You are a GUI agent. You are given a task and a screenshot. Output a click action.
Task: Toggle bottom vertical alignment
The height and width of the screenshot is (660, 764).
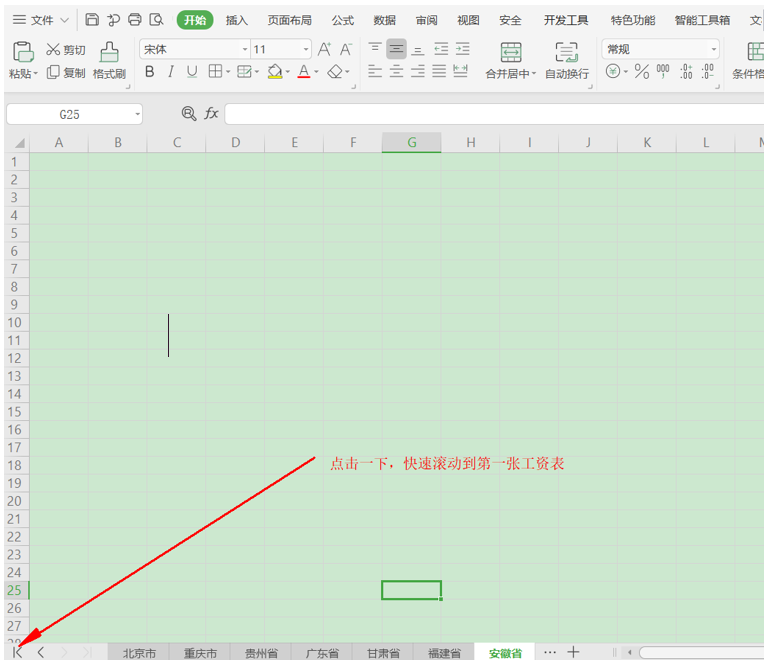click(418, 49)
